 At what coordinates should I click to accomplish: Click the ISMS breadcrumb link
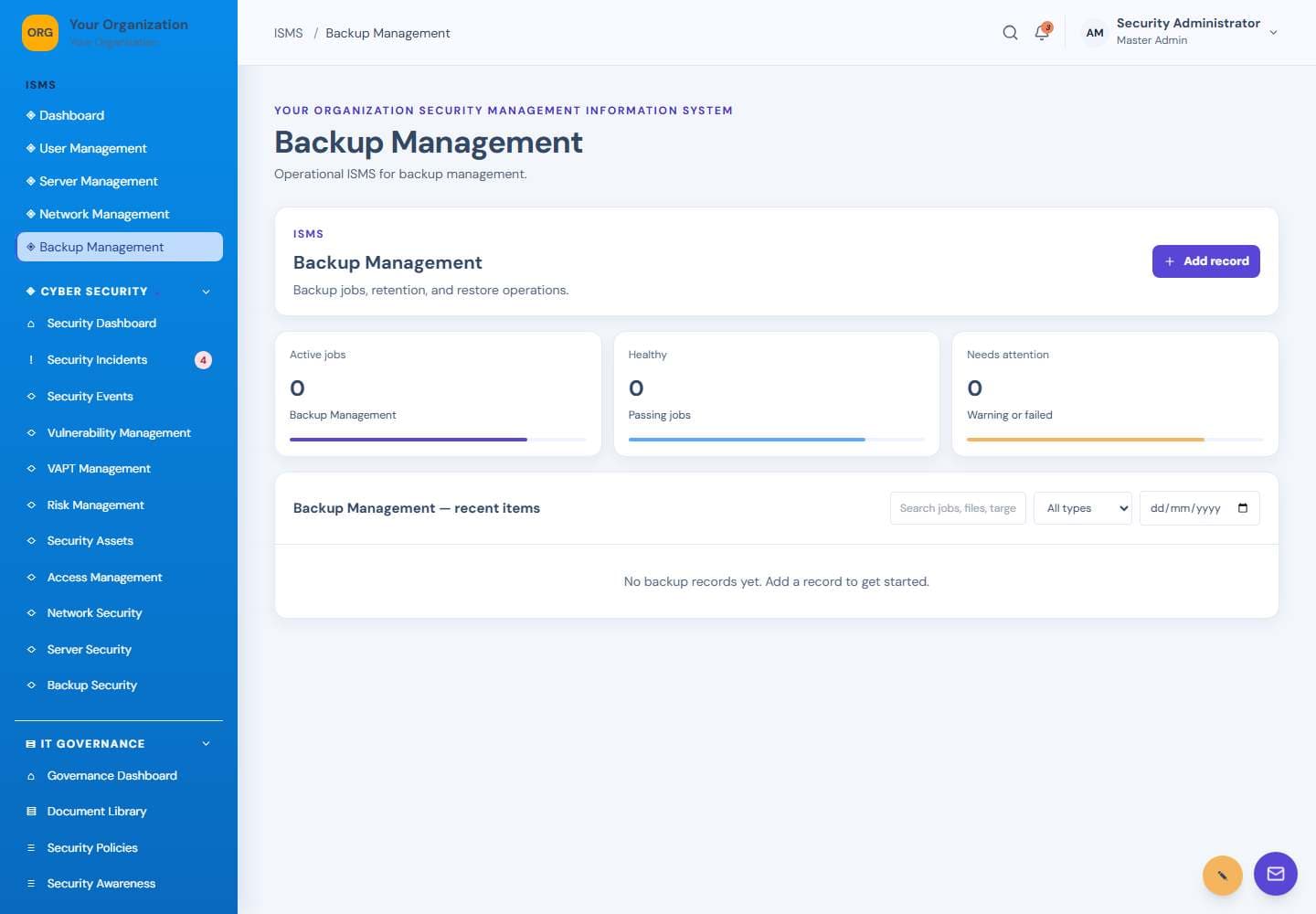tap(288, 33)
